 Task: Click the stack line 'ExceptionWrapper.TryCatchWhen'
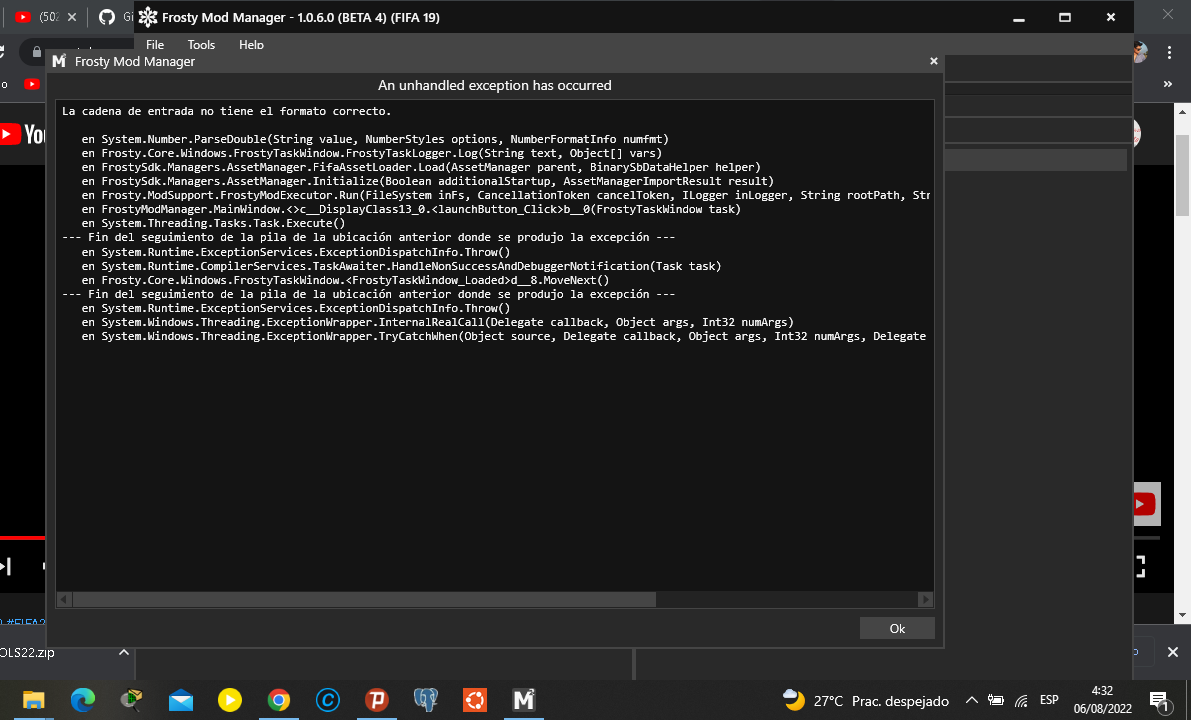pos(504,336)
